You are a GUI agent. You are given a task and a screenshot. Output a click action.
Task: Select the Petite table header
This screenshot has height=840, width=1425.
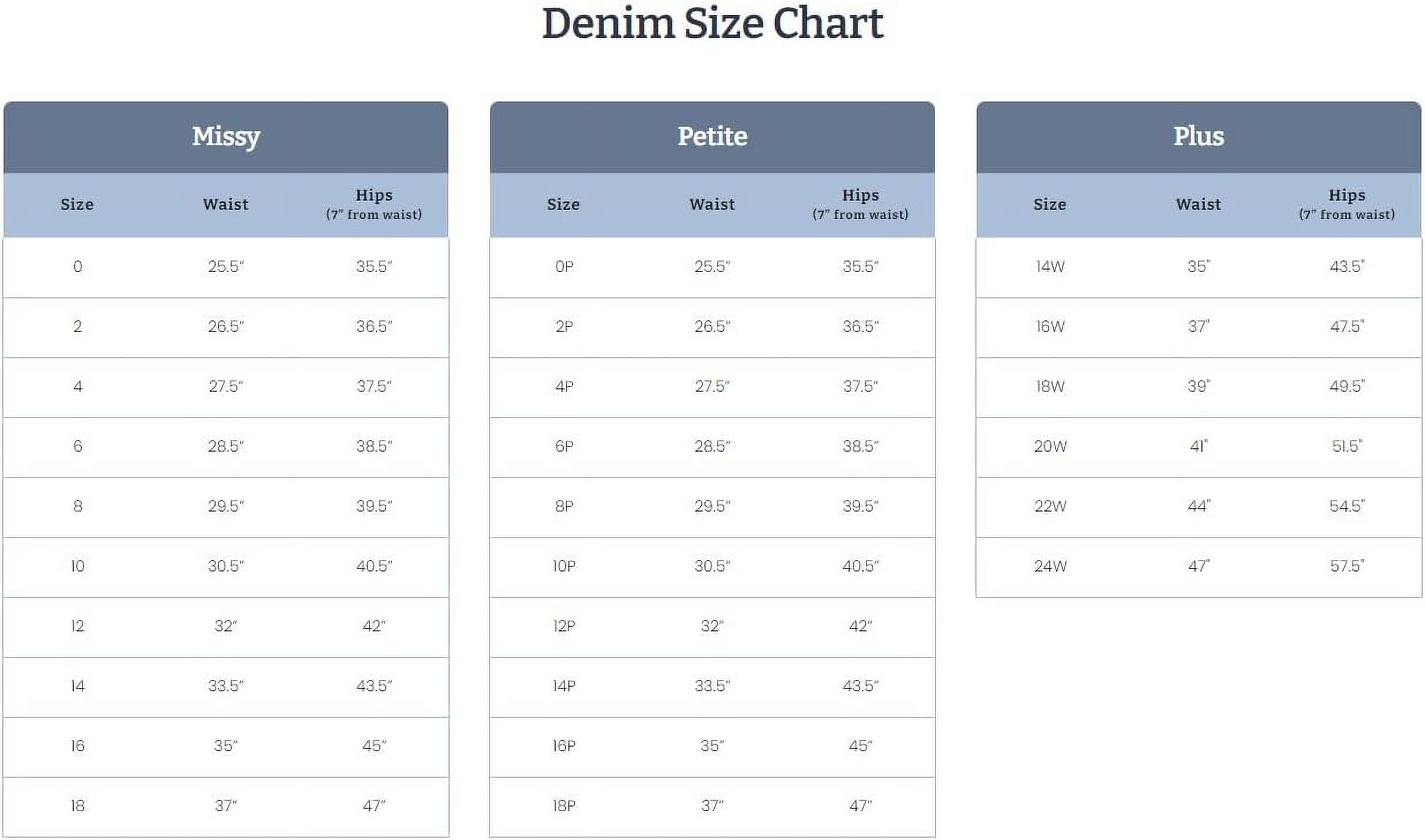(x=712, y=137)
